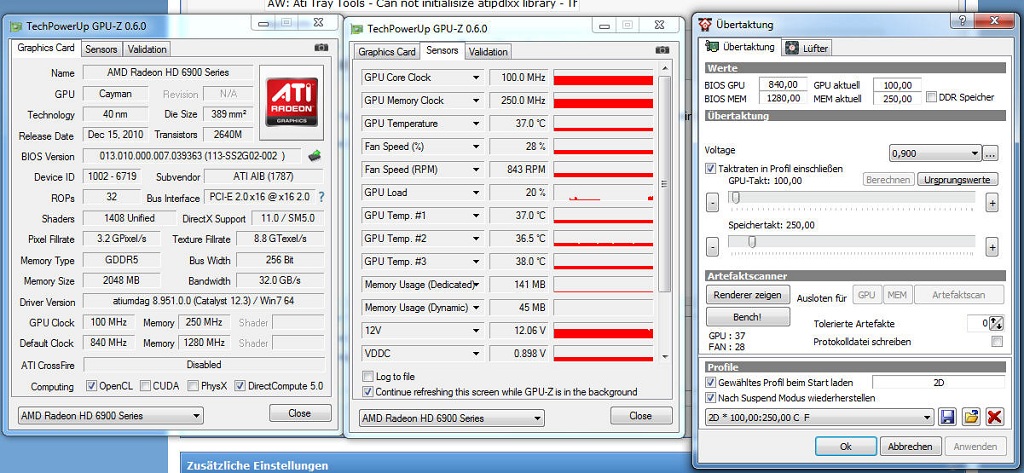This screenshot has height=473, width=1024.
Task: Toggle Continue refreshing this screen checkbox
Action: click(368, 392)
